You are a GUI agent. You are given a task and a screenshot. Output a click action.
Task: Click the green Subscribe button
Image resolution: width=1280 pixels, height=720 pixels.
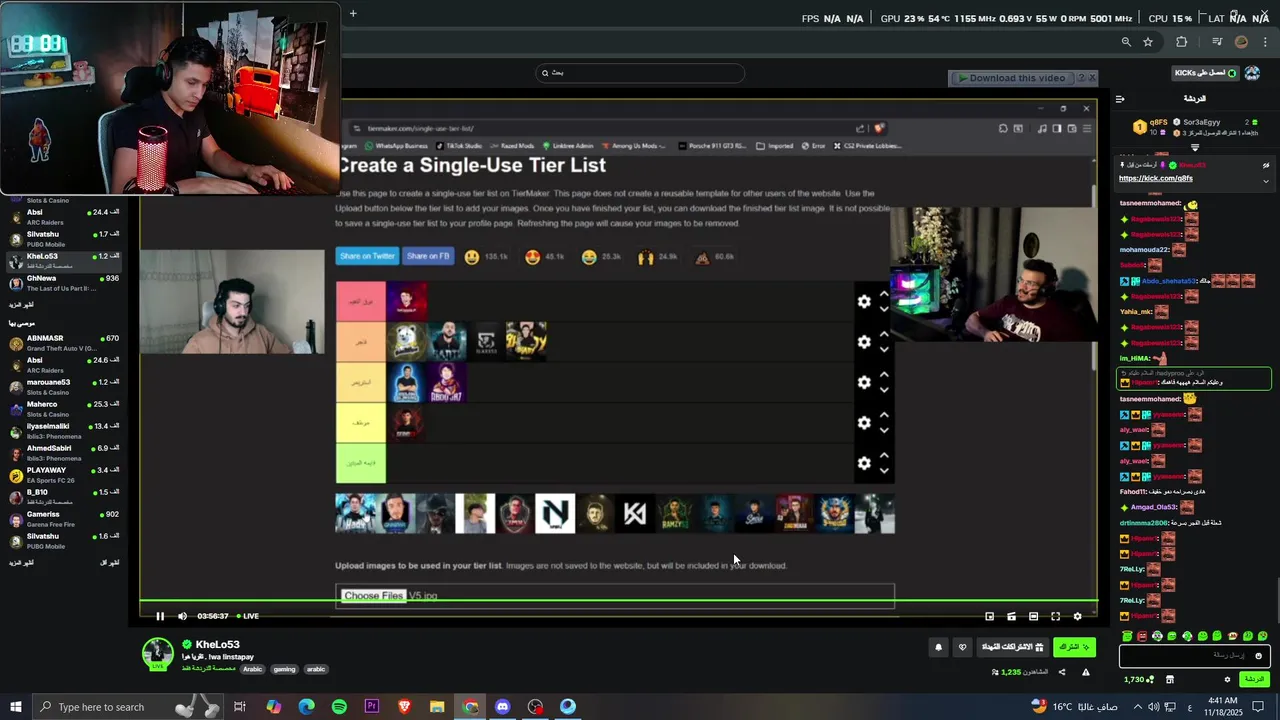(1074, 647)
